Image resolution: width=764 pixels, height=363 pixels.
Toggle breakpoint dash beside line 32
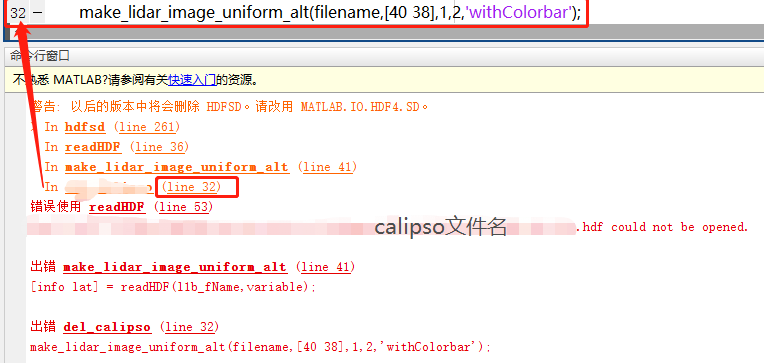click(x=37, y=13)
